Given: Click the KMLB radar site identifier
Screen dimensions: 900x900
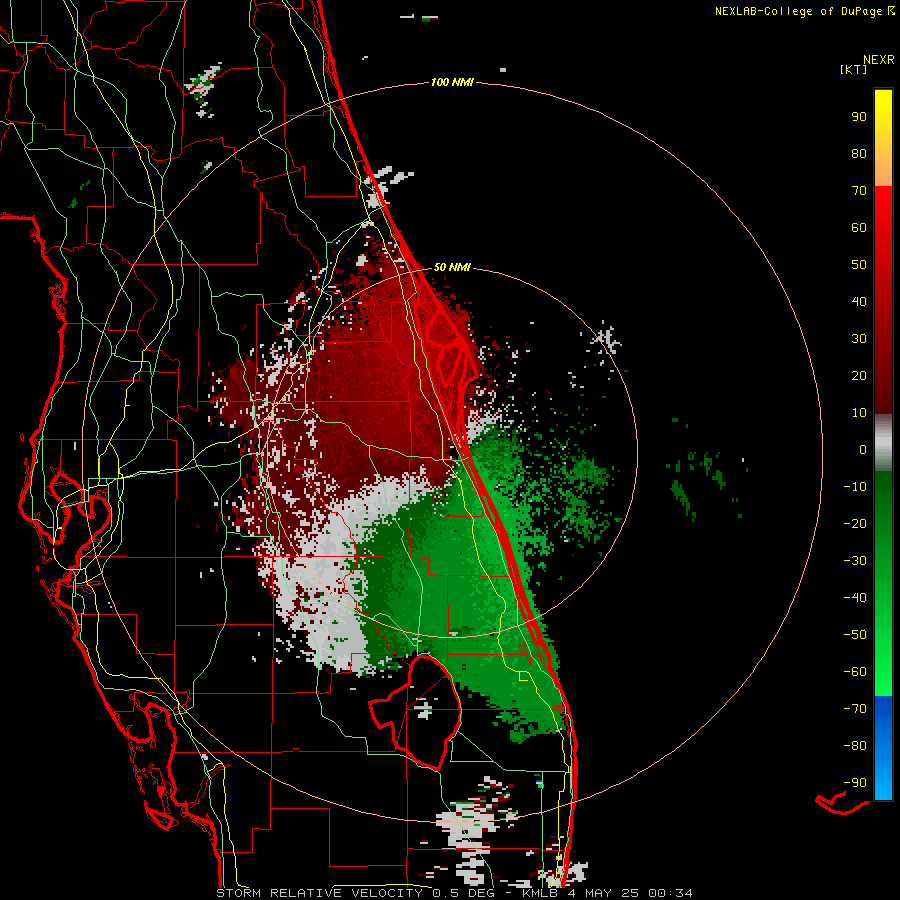Looking at the screenshot, I should click(541, 893).
